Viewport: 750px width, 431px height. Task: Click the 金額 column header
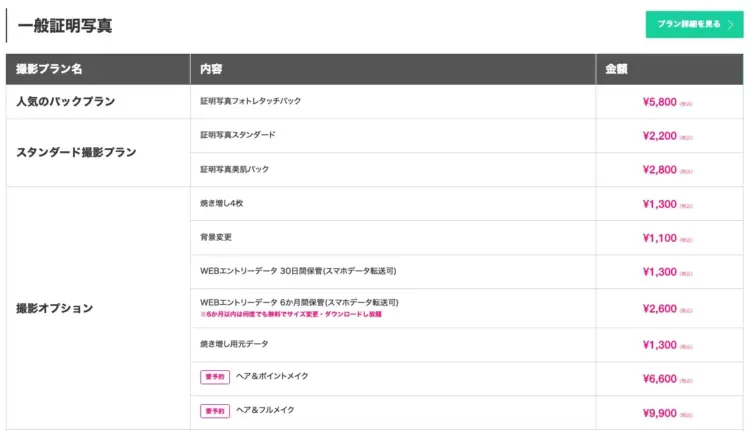pyautogui.click(x=616, y=69)
